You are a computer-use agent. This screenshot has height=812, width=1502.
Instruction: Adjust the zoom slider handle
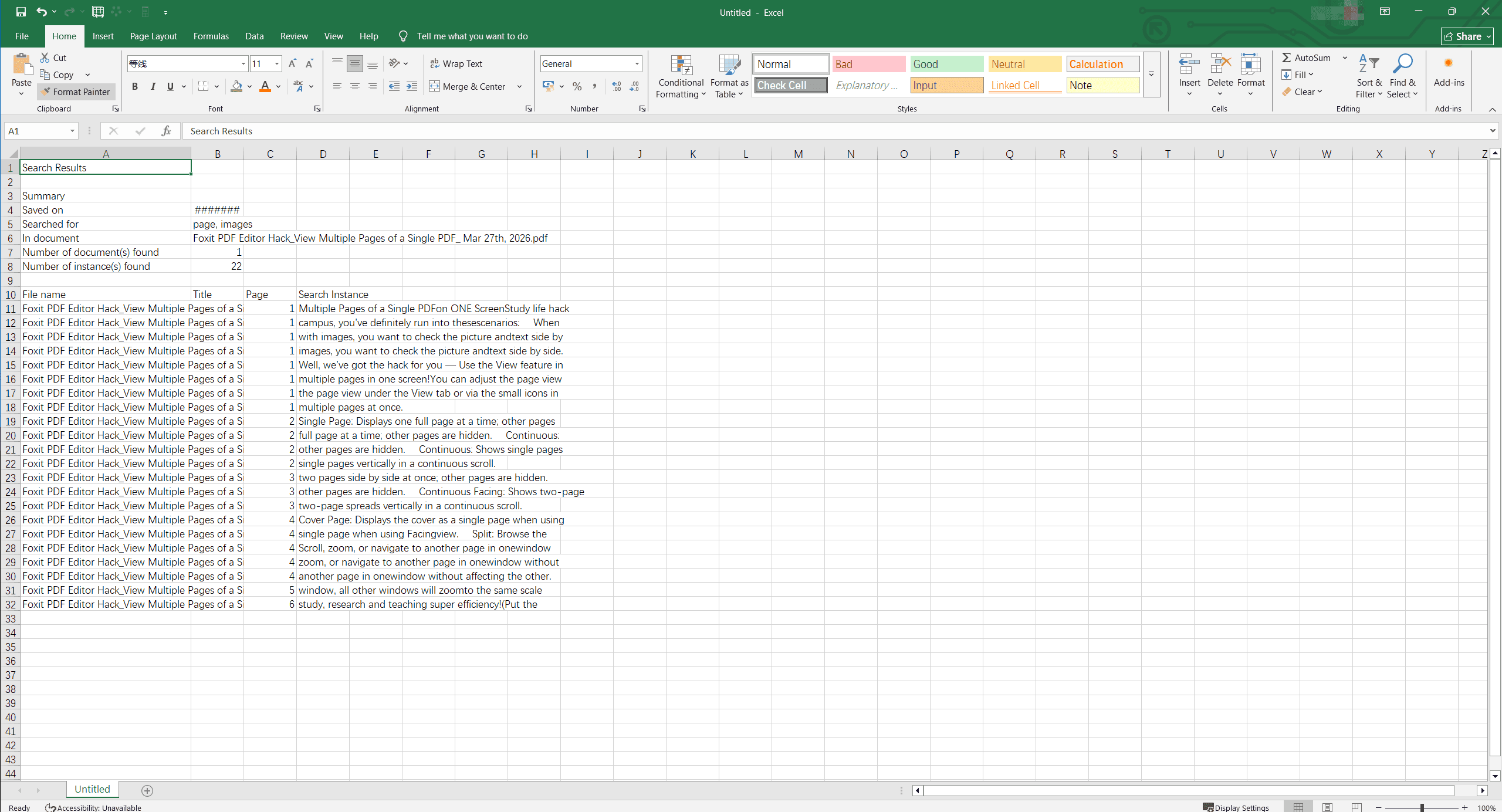[1422, 807]
